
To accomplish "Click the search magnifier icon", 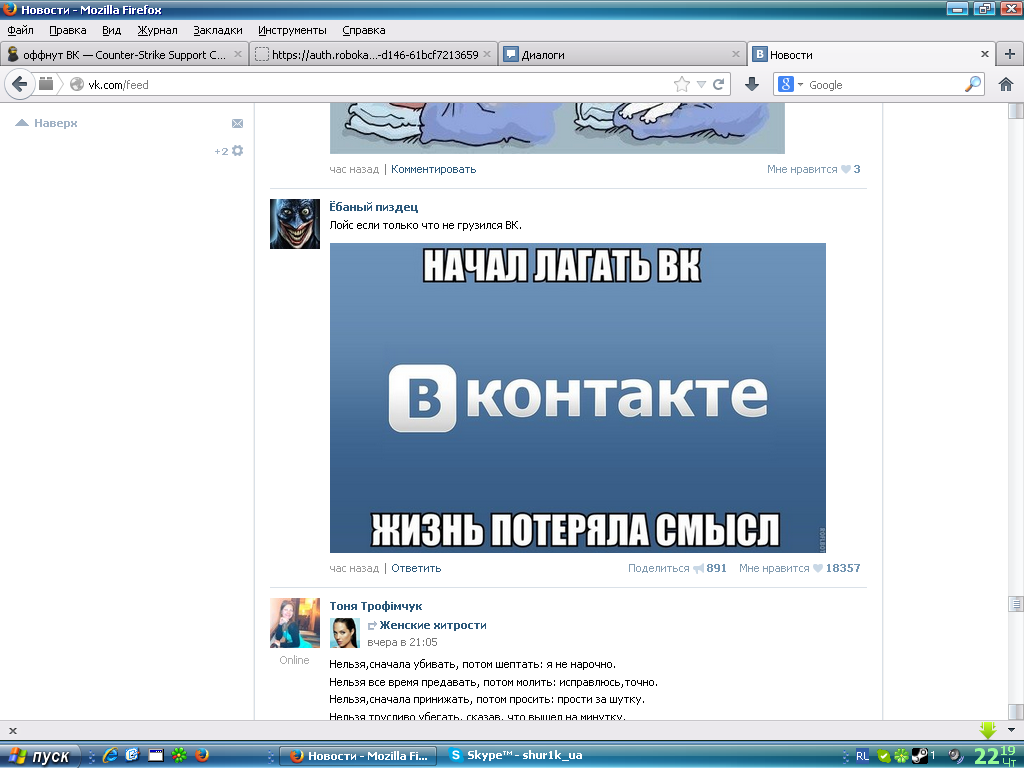I will [x=972, y=84].
